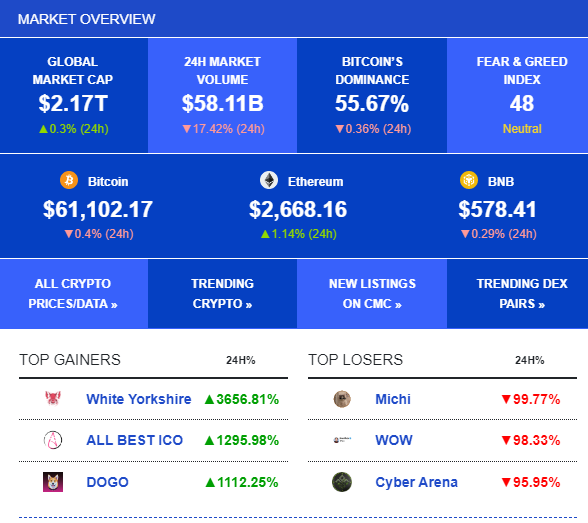Click the Neutral sentiment label
The width and height of the screenshot is (588, 523).
click(522, 129)
